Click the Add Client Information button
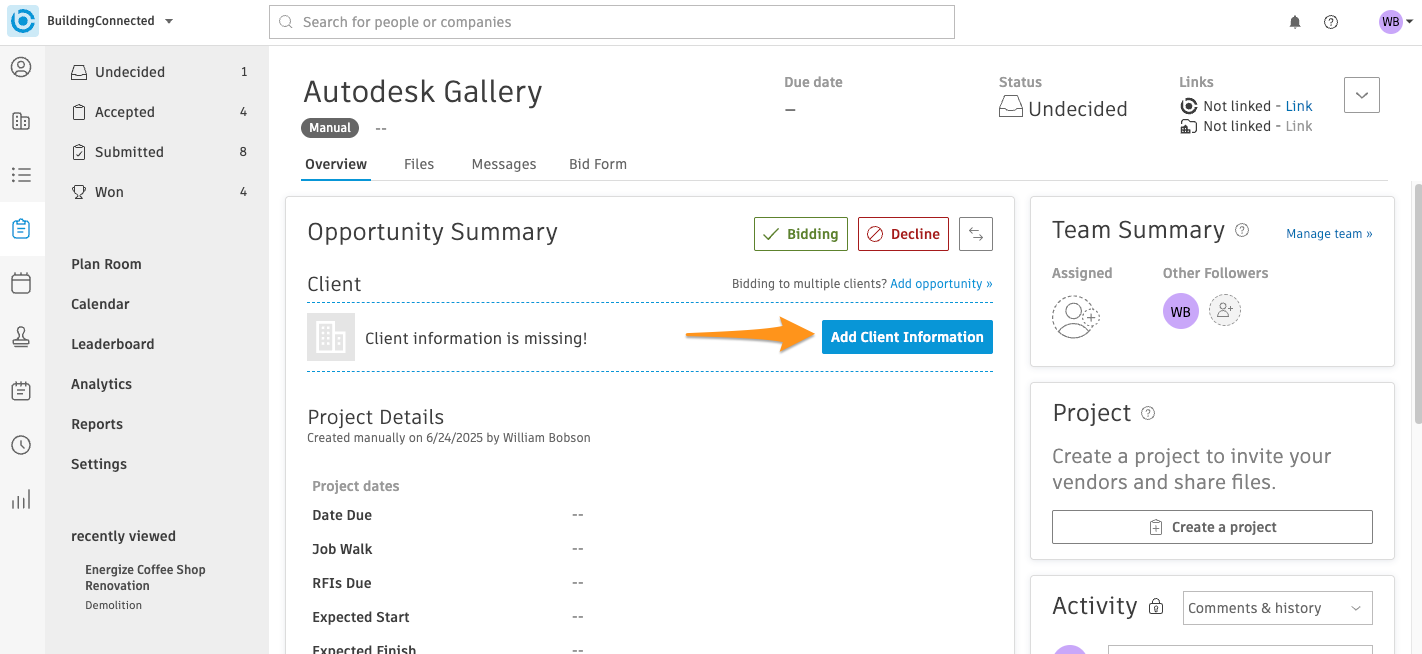 tap(907, 337)
